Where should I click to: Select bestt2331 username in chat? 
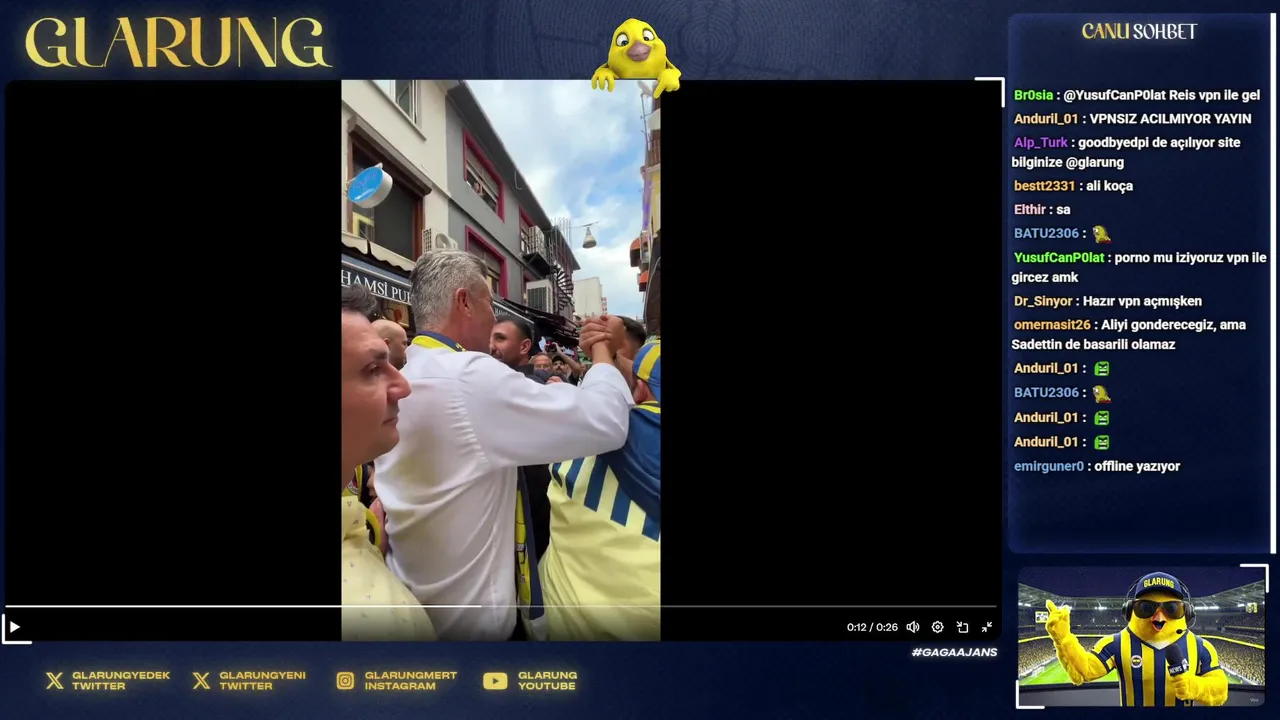1044,186
